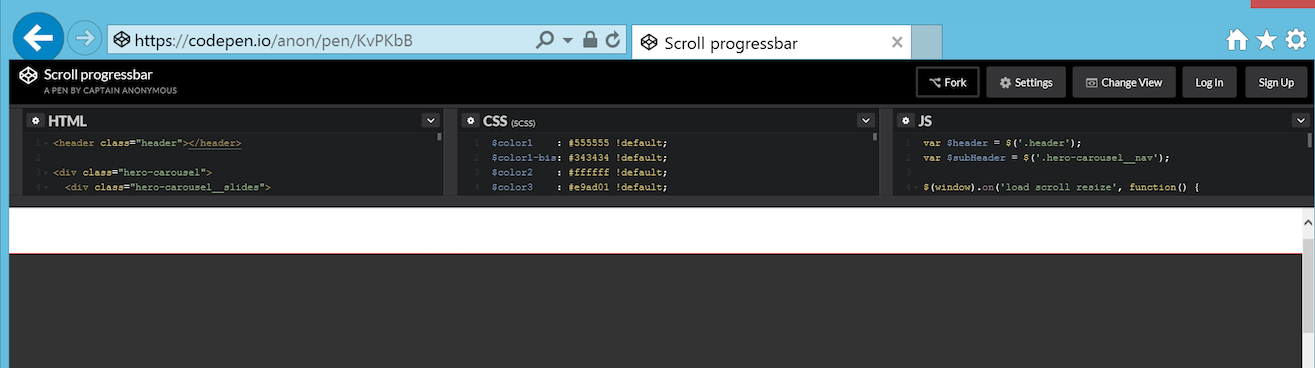Click the codepen.io URL address field
The height and width of the screenshot is (368, 1315).
coord(320,40)
